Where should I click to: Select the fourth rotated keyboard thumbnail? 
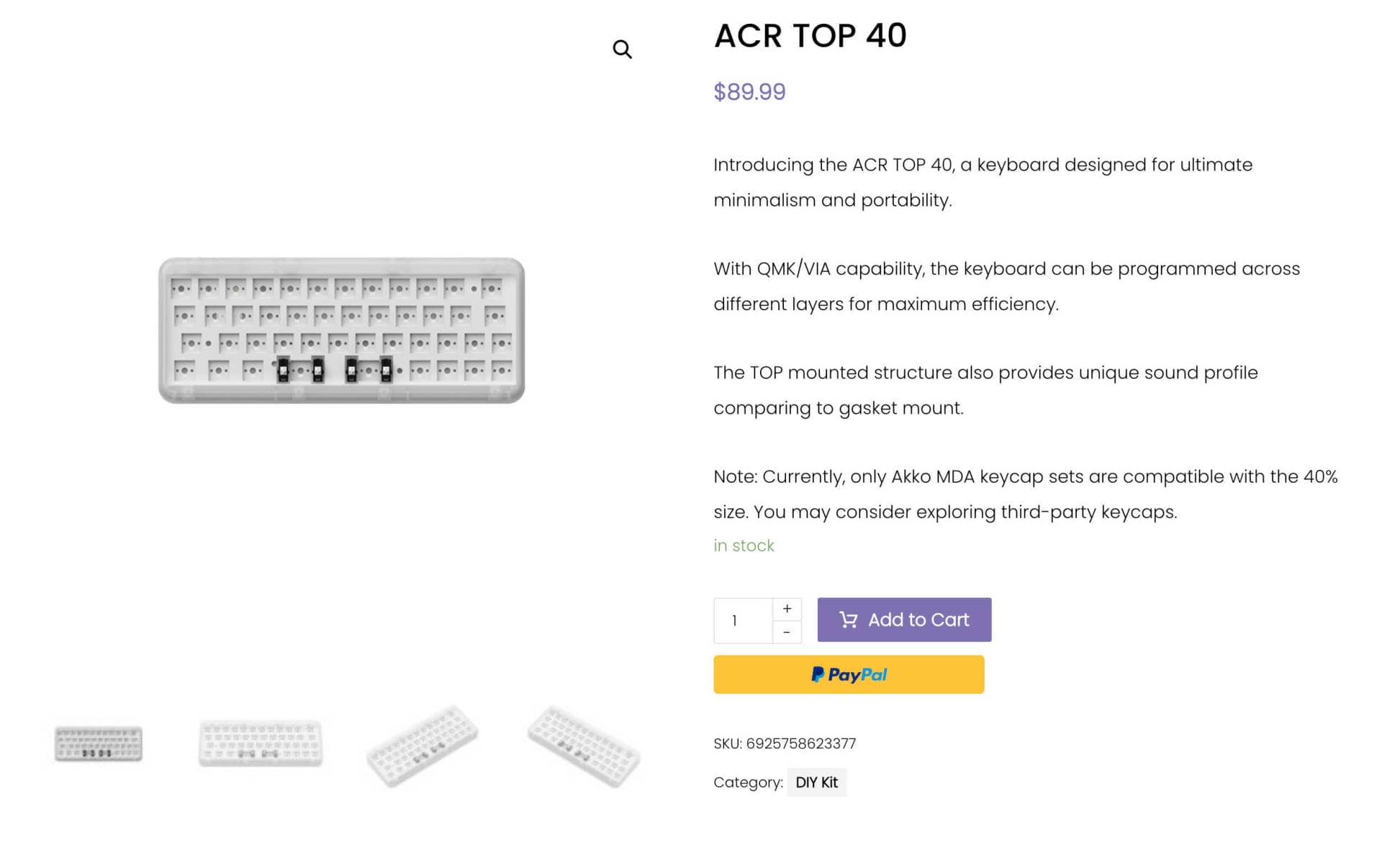[x=584, y=746]
